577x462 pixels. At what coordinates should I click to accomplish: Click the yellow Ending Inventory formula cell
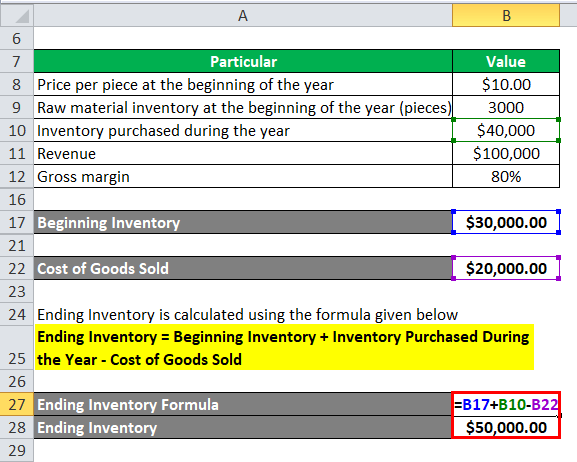[x=284, y=347]
